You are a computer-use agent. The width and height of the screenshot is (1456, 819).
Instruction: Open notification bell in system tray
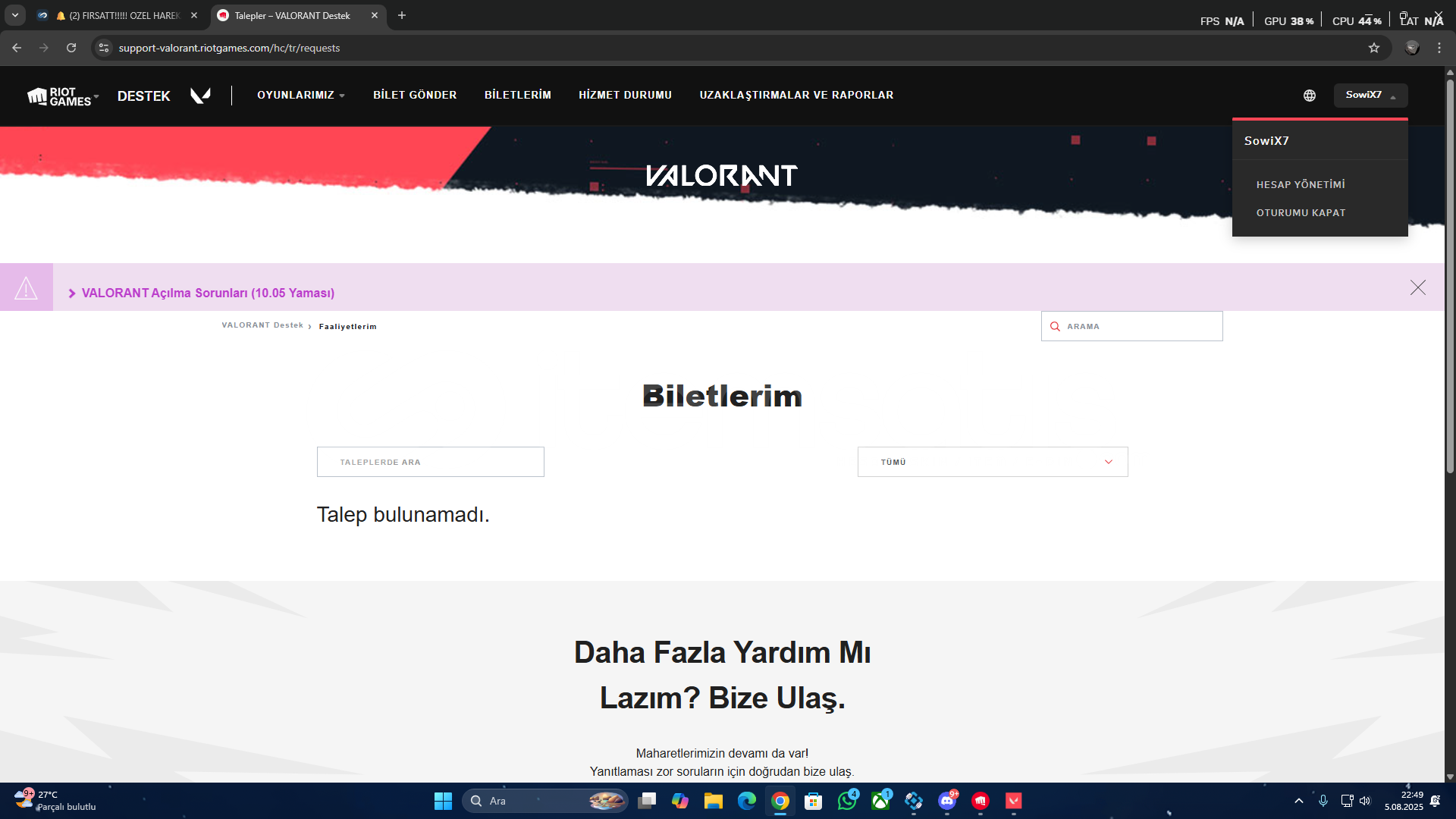pos(1436,801)
